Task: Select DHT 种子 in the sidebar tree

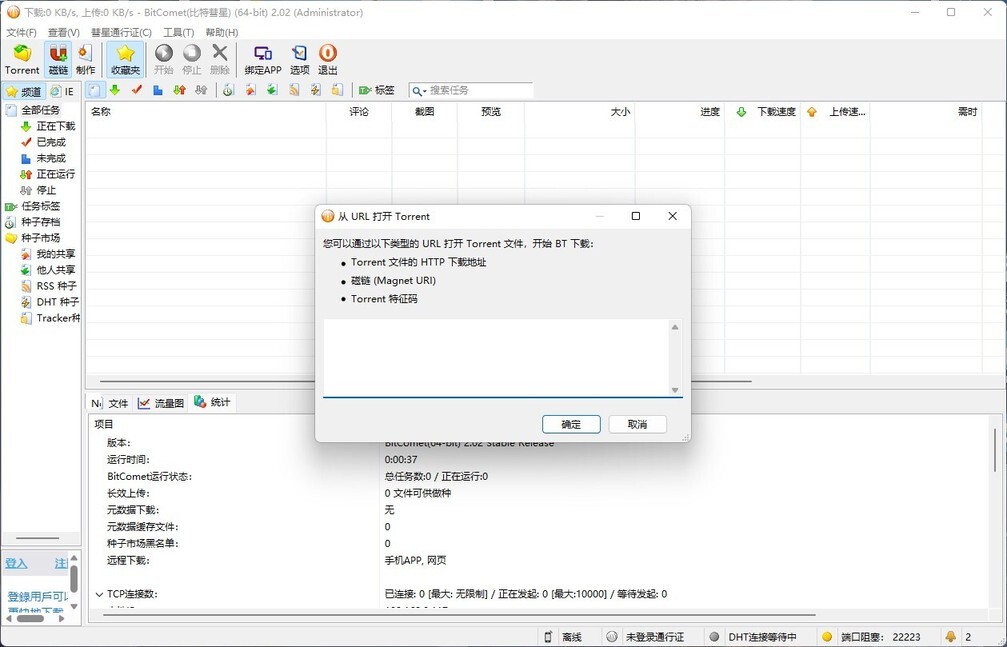Action: point(58,302)
